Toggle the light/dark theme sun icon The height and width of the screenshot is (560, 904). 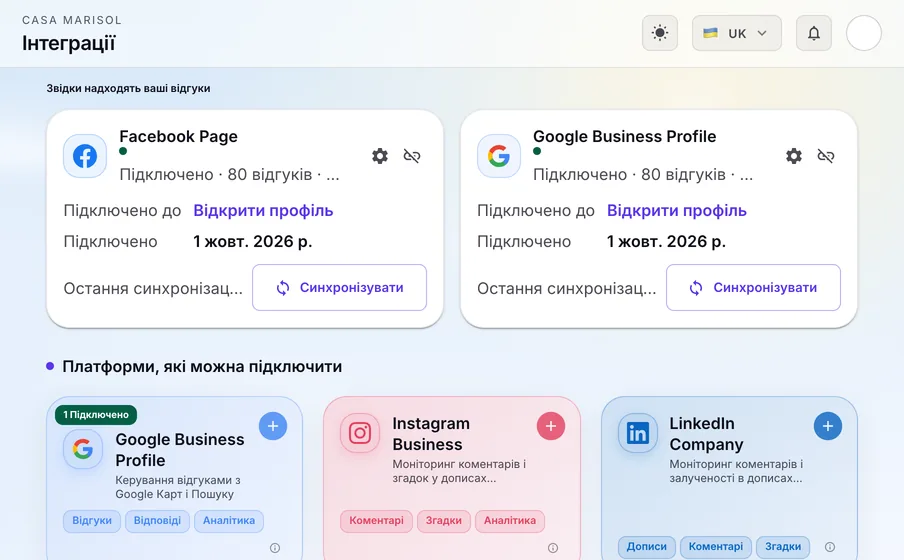660,33
